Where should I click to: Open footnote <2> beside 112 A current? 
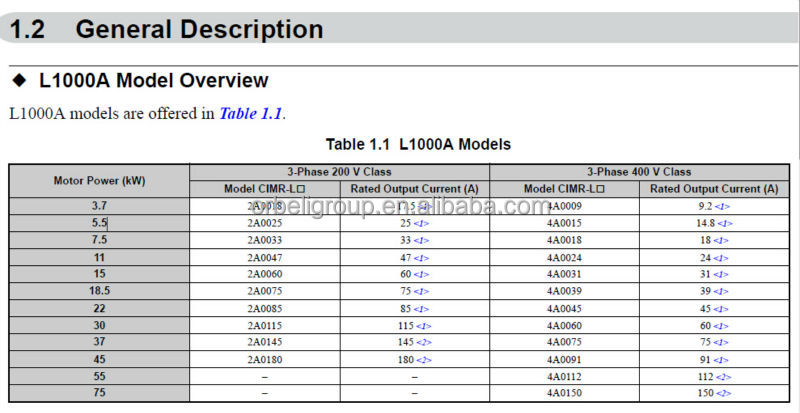click(723, 377)
